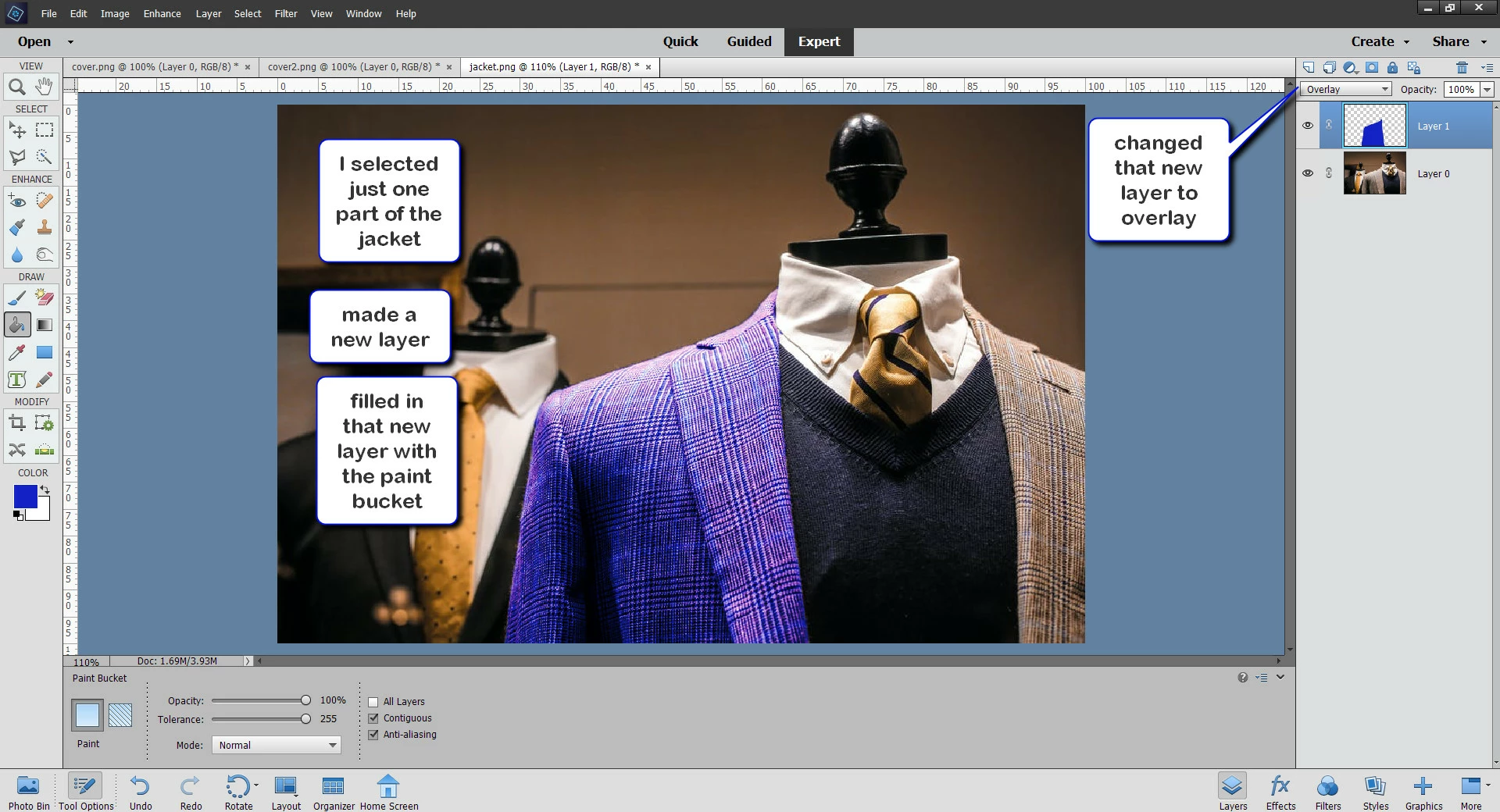
Task: Select the Hand tool
Action: (45, 86)
